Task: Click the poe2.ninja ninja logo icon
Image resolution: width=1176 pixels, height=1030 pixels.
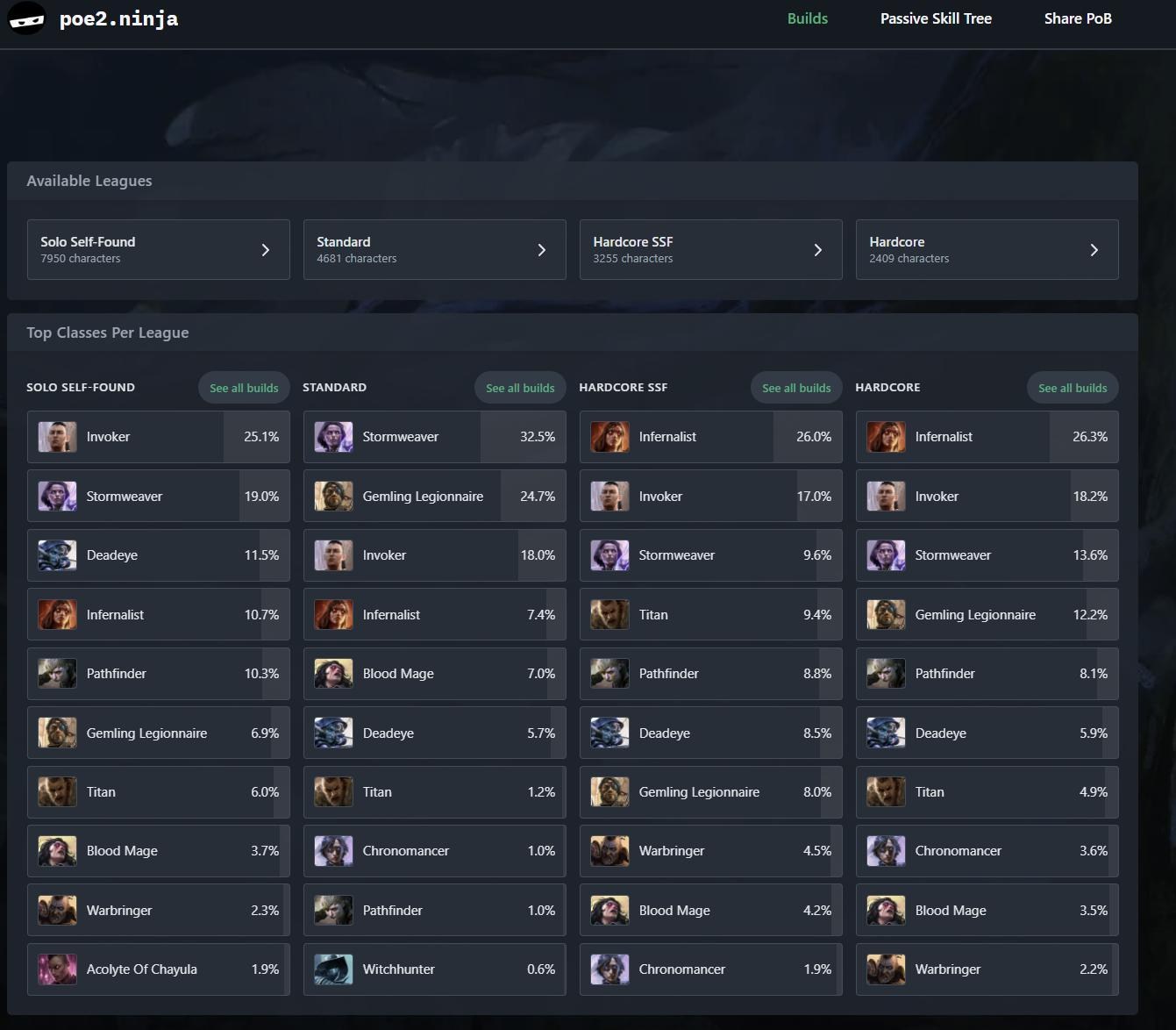Action: pos(26,18)
